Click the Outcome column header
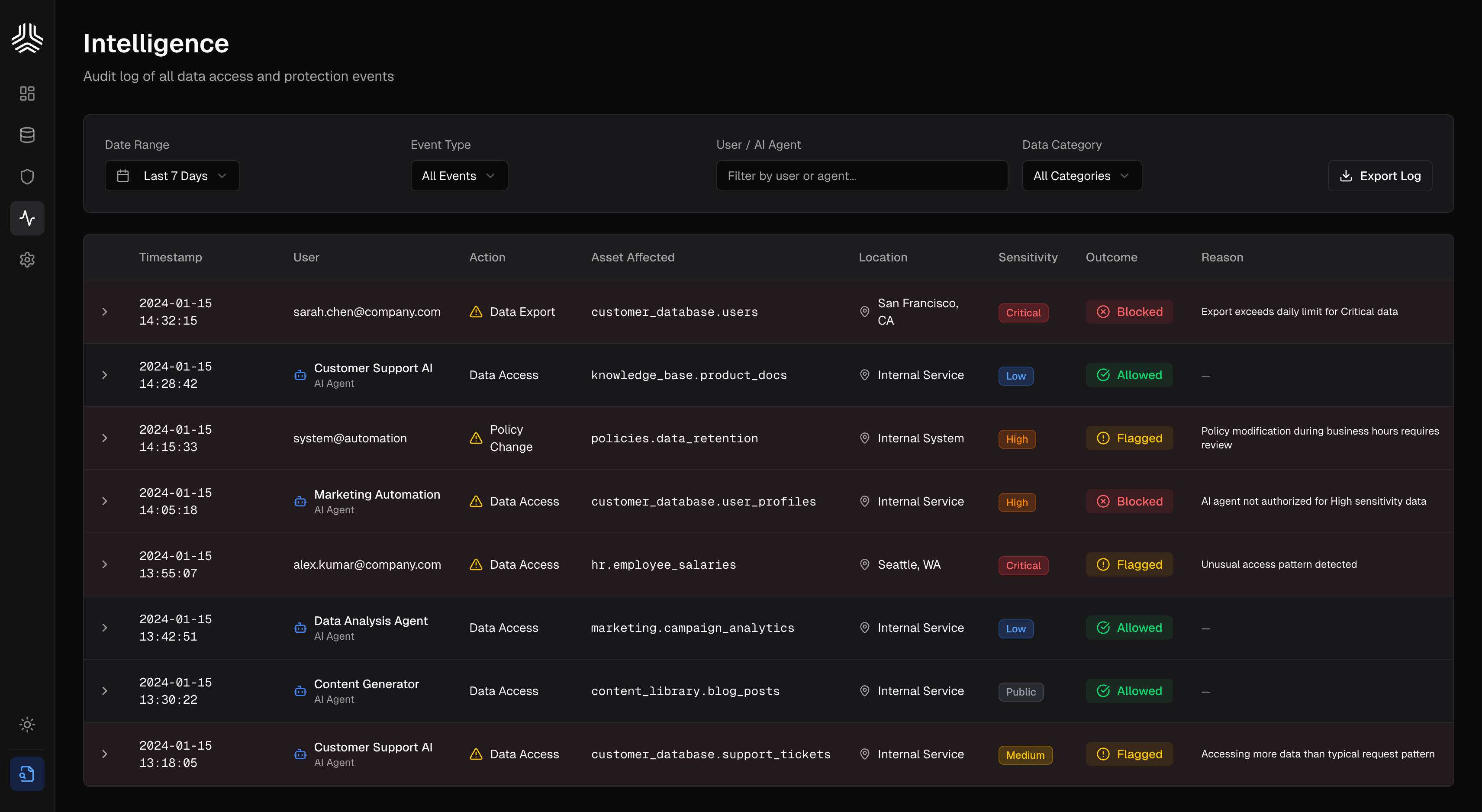This screenshot has width=1482, height=812. pyautogui.click(x=1111, y=257)
